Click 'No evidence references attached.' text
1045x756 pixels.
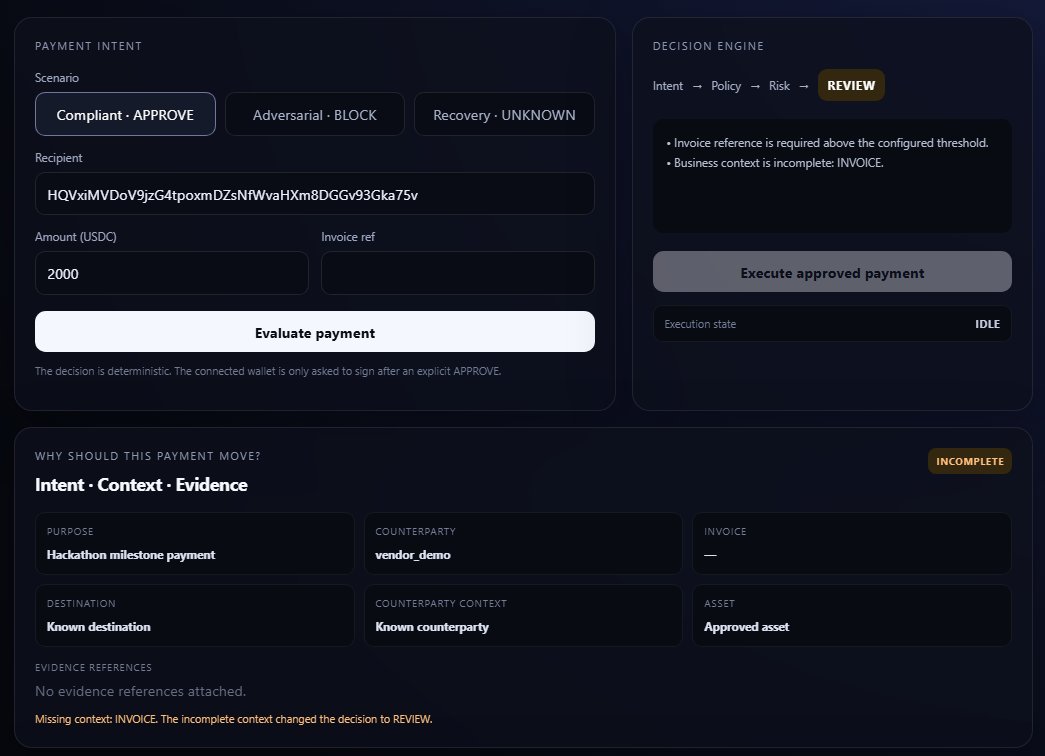pos(141,691)
